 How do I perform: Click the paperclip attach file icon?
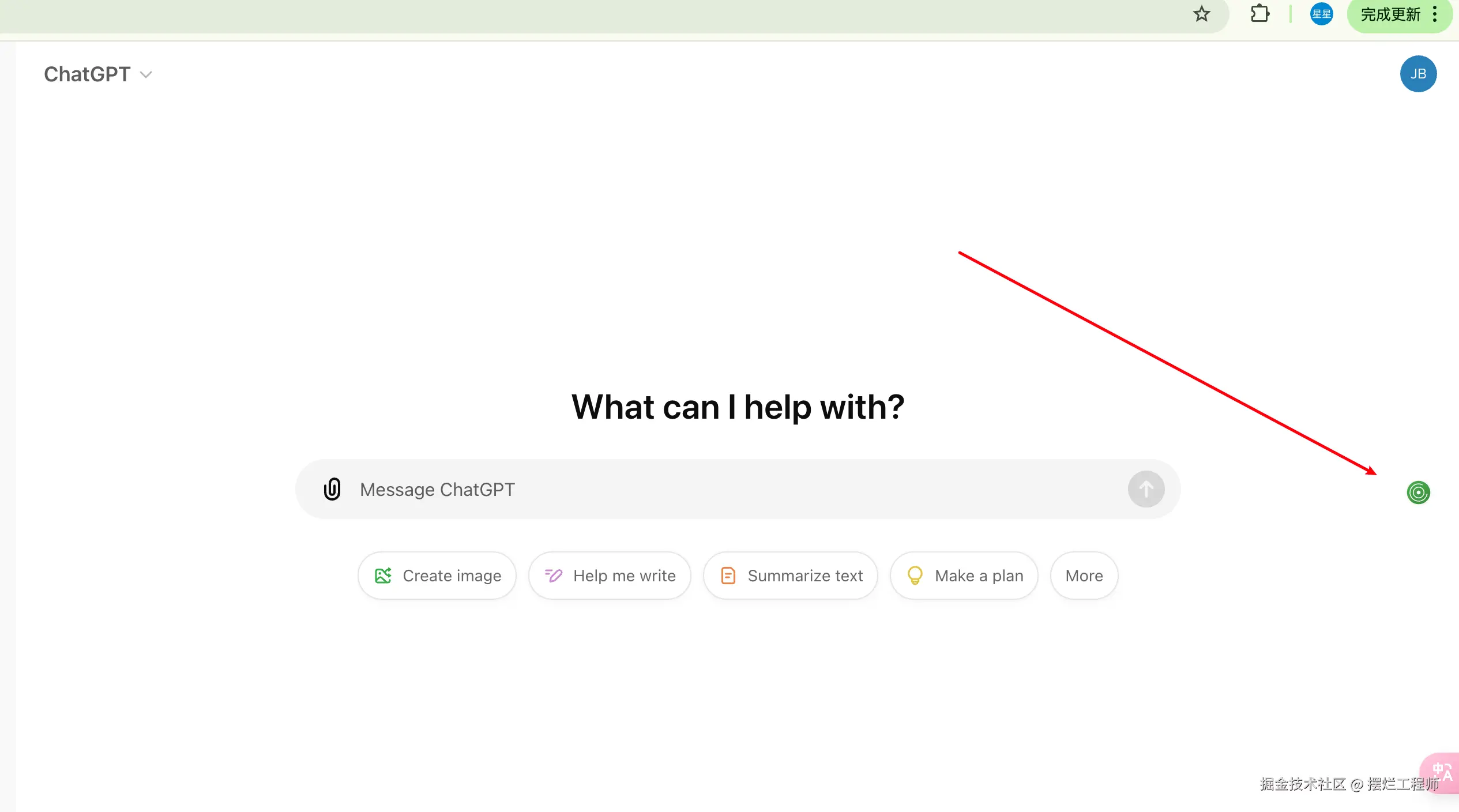[x=332, y=489]
